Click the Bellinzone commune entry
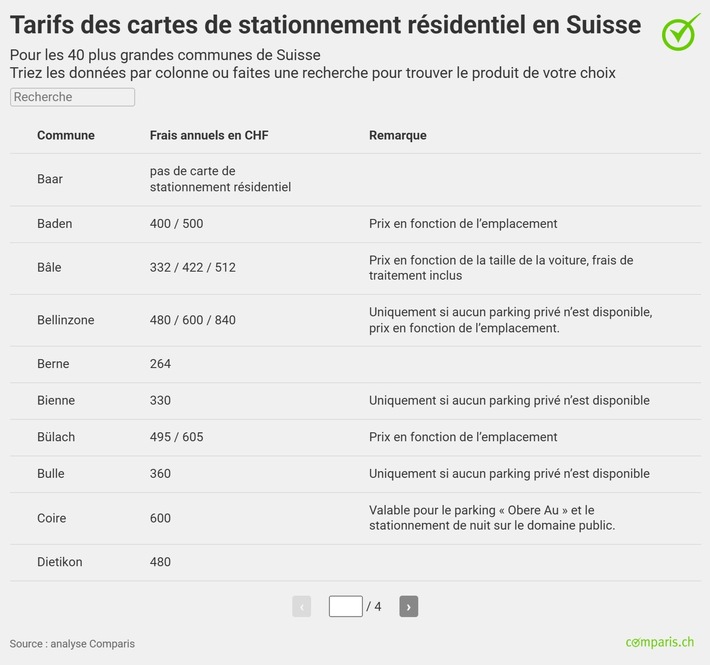 pos(66,320)
